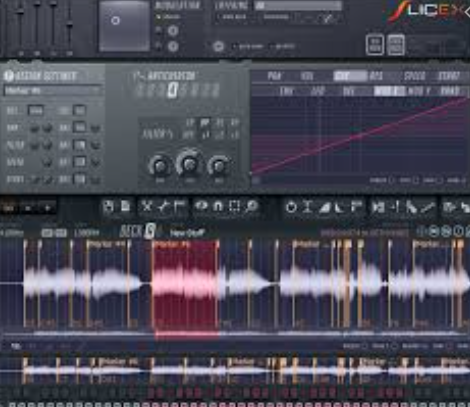
Task: Toggle second checkbox below envelope graph
Action: (415, 180)
